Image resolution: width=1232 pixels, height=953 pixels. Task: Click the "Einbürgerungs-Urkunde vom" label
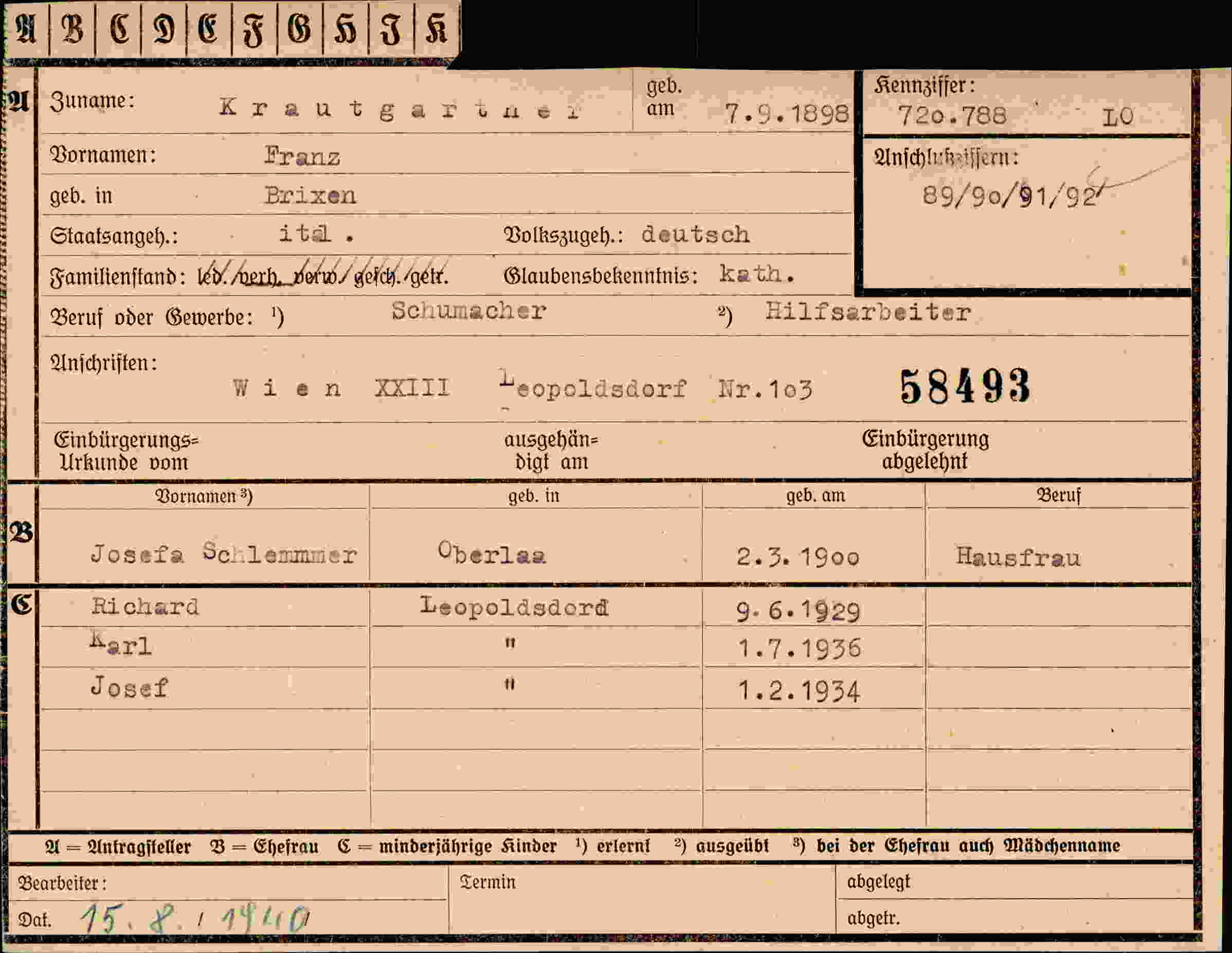(126, 451)
